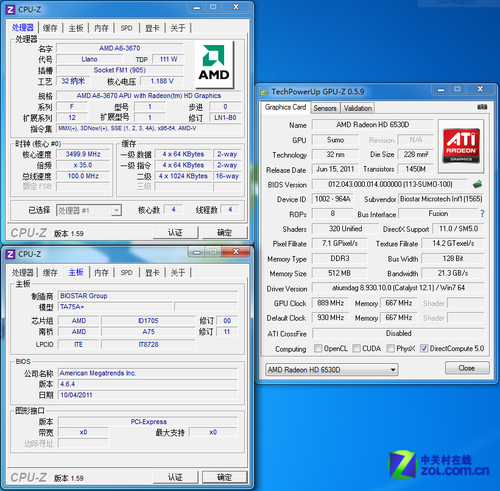
Task: Click the Default Clock value 930 MHz
Action: coord(330,317)
